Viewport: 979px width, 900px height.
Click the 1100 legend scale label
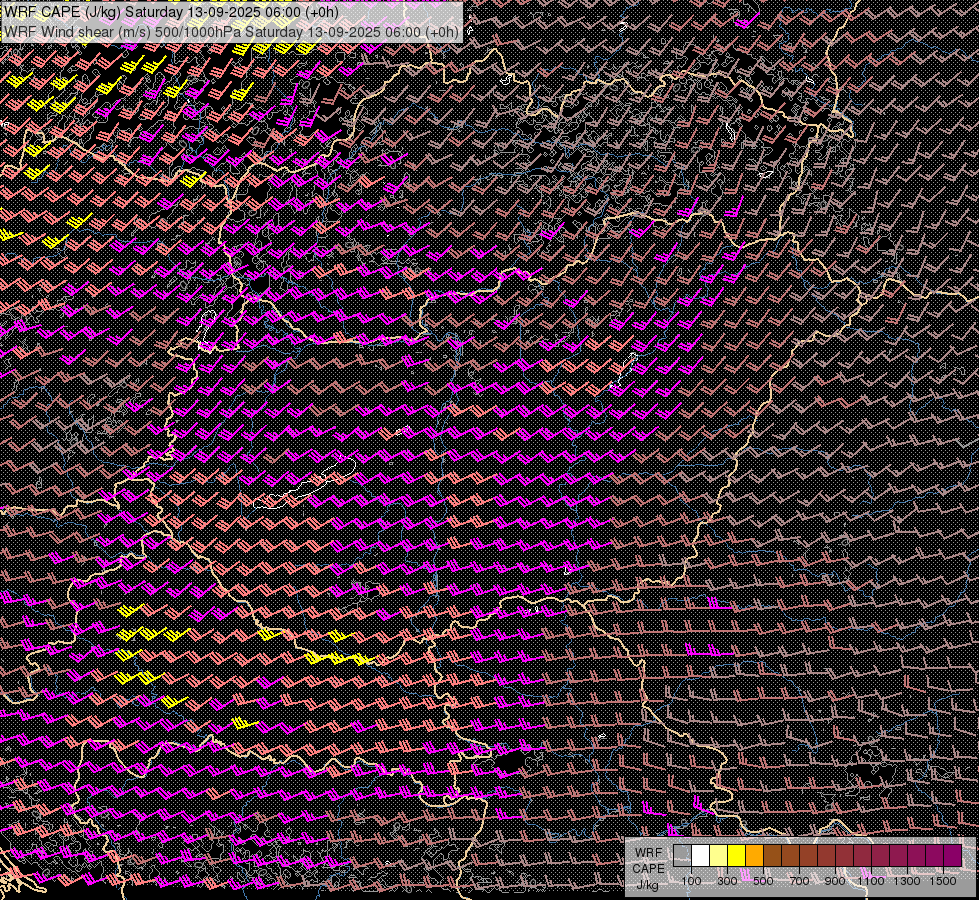(871, 881)
